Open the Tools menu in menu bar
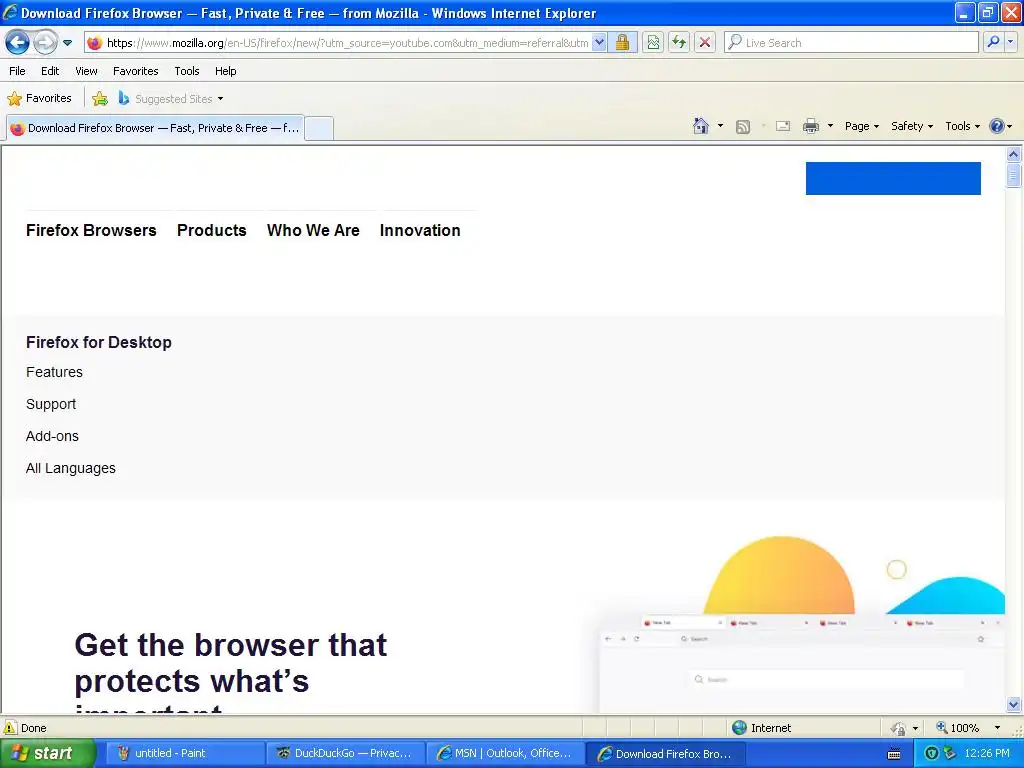 point(187,71)
